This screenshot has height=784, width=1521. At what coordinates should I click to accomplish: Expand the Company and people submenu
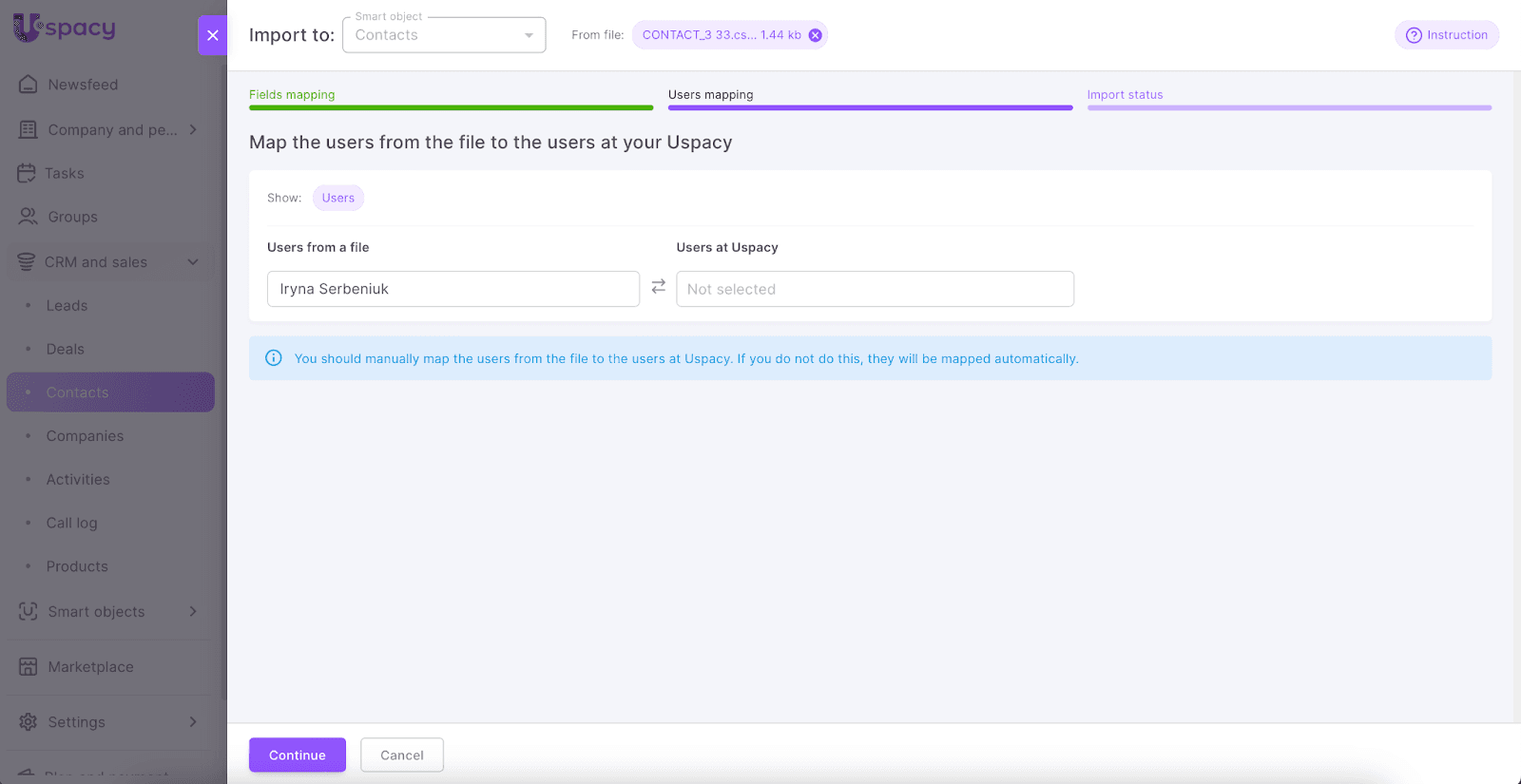pyautogui.click(x=193, y=129)
